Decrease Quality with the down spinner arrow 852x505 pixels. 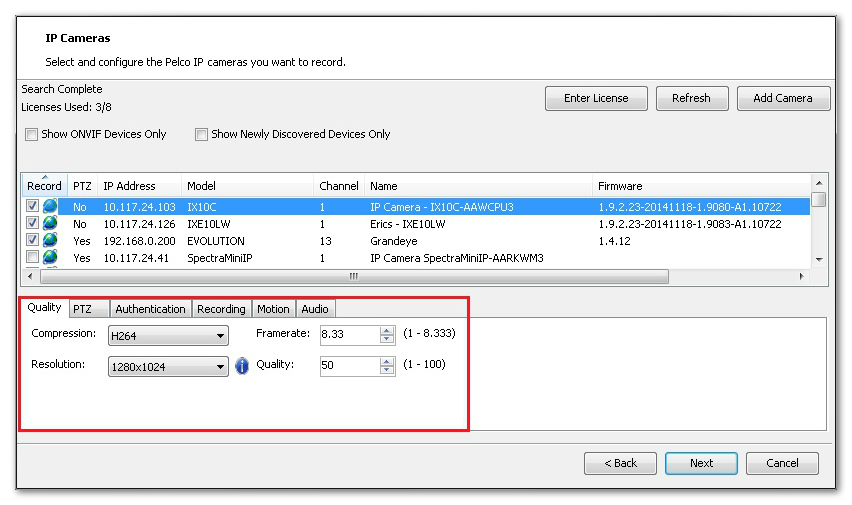[388, 371]
